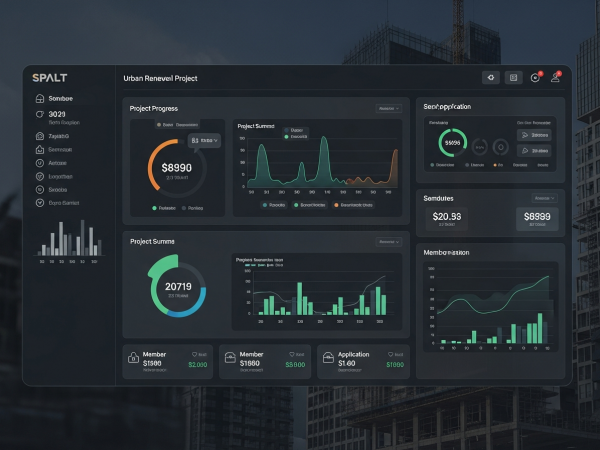Viewport: 600px width, 450px height.
Task: Open the user profile icon
Action: (555, 77)
